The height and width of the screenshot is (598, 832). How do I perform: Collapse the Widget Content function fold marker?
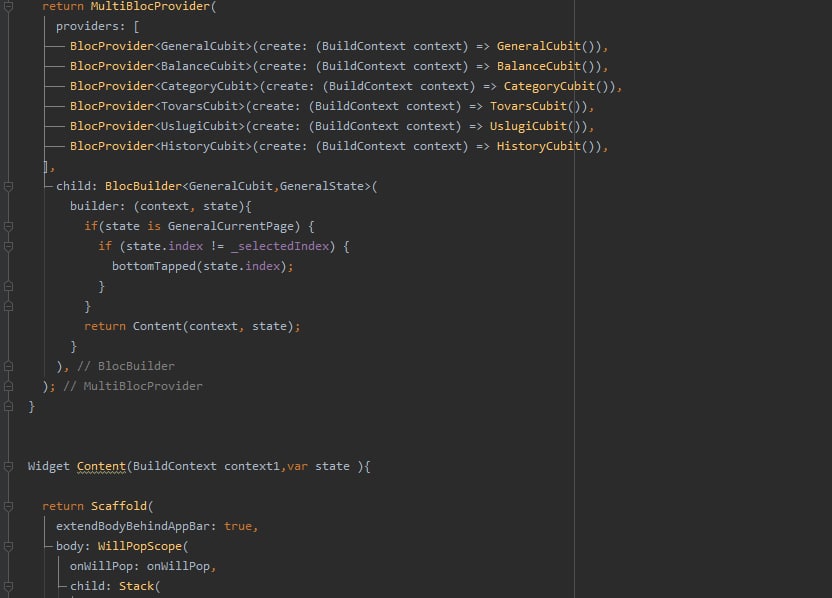(8, 466)
